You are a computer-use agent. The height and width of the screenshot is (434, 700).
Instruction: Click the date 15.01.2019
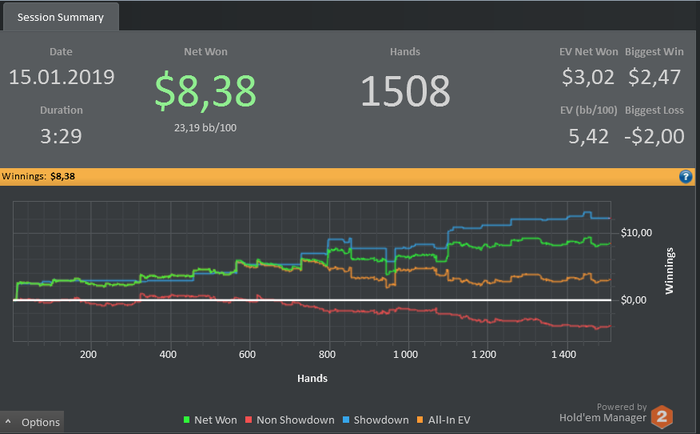pyautogui.click(x=62, y=77)
